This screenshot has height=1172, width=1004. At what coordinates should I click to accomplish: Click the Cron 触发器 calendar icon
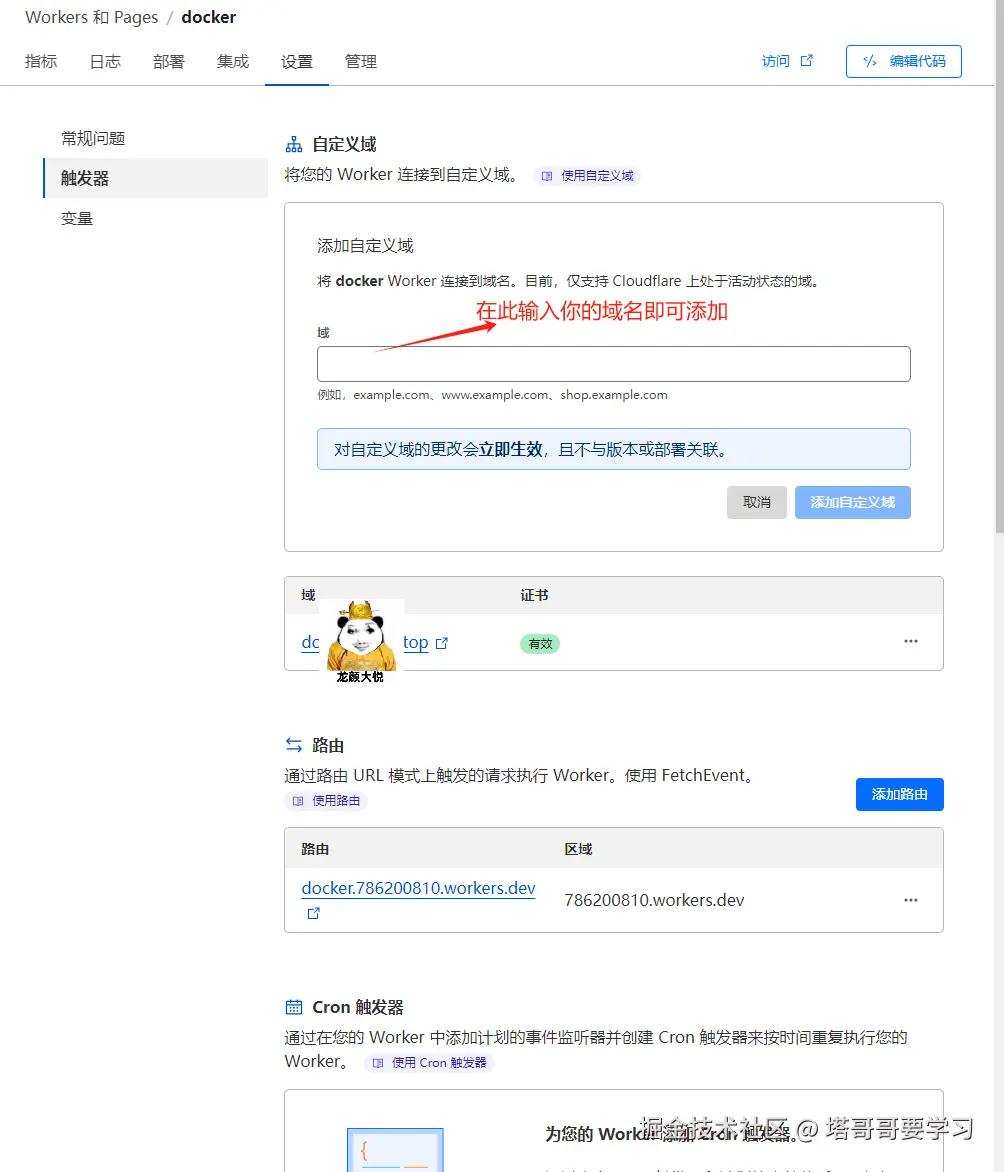click(294, 1007)
